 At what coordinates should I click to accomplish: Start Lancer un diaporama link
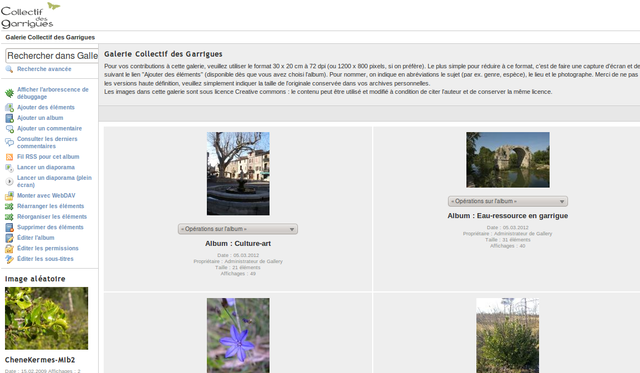click(x=46, y=167)
